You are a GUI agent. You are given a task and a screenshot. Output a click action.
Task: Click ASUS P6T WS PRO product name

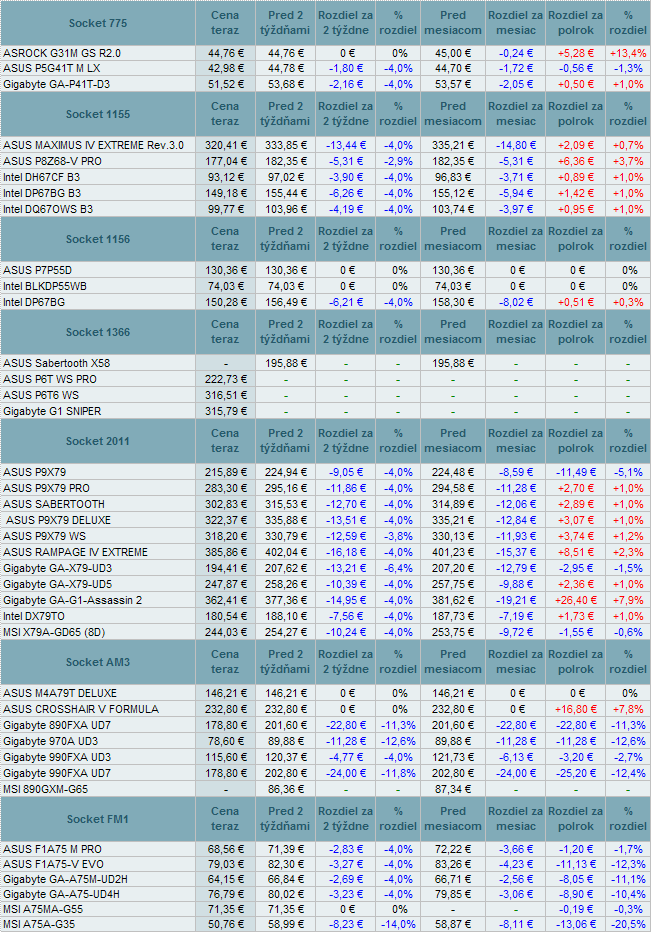pyautogui.click(x=49, y=379)
